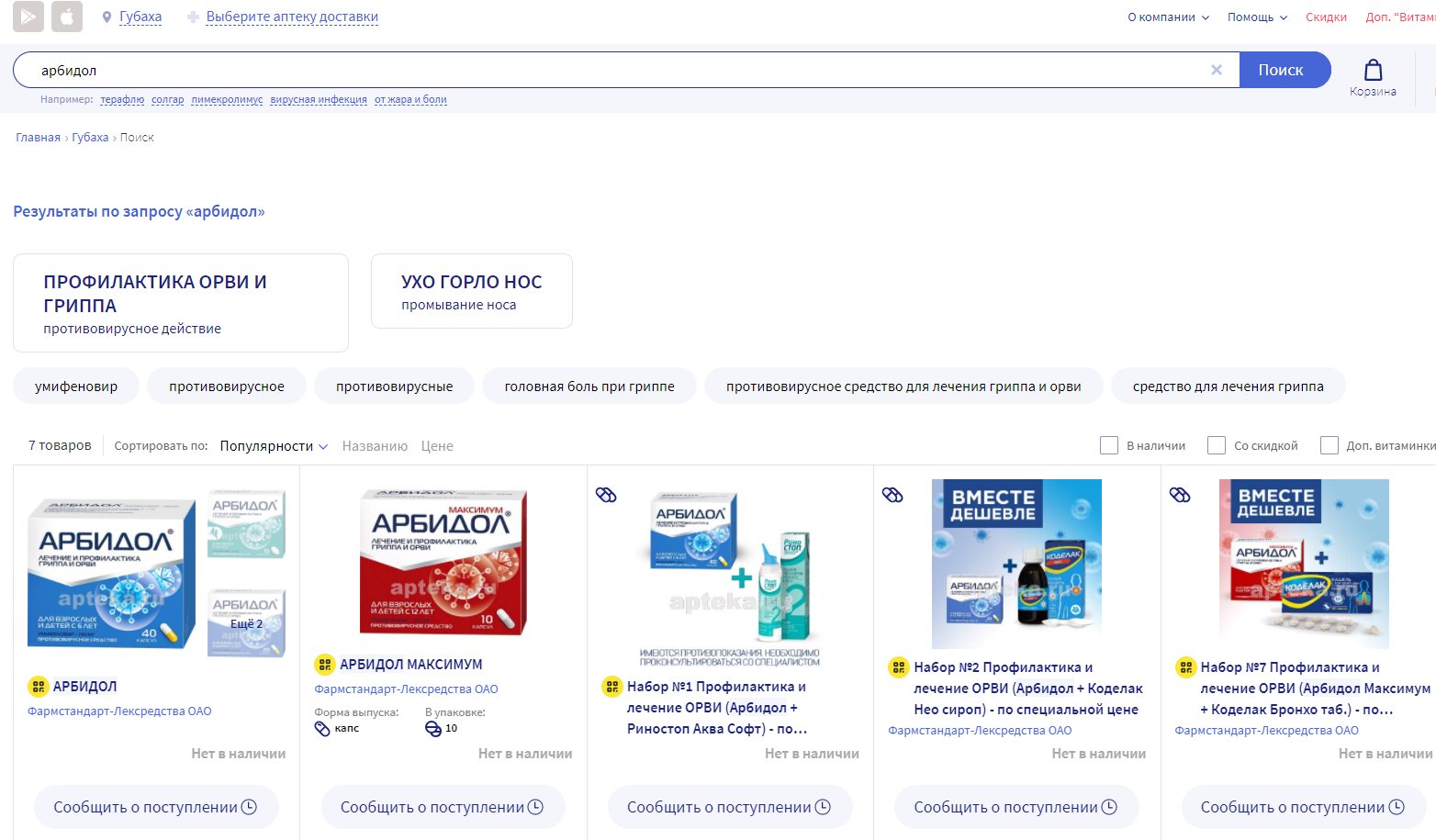Screen dimensions: 1436x840
Task: Select the умифеновир tag chip
Action: click(76, 386)
